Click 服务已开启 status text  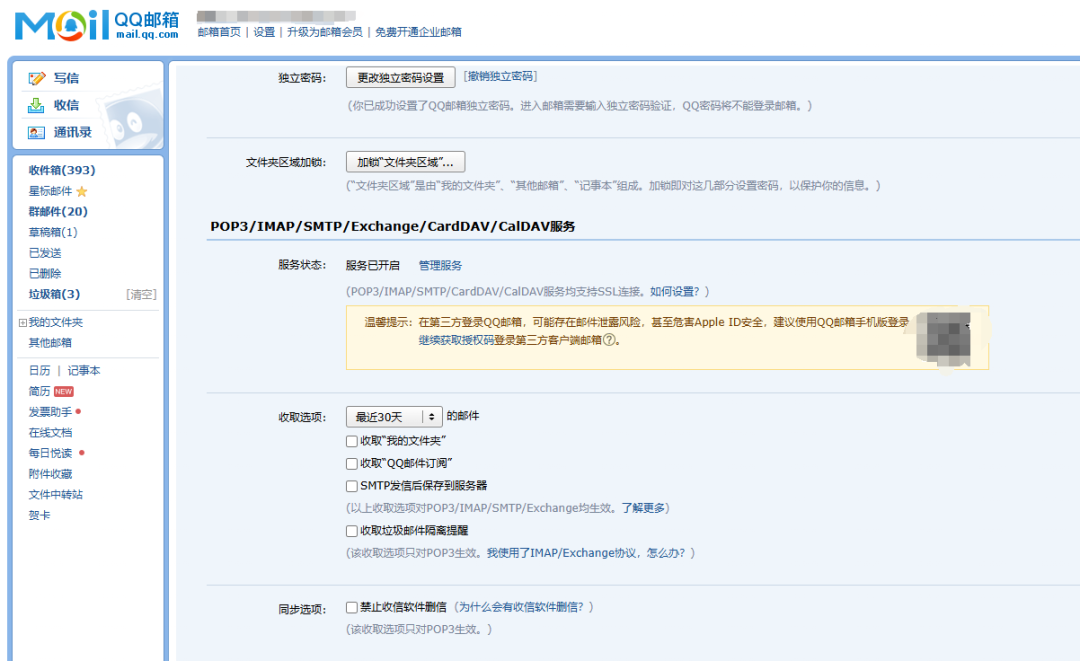(x=373, y=266)
